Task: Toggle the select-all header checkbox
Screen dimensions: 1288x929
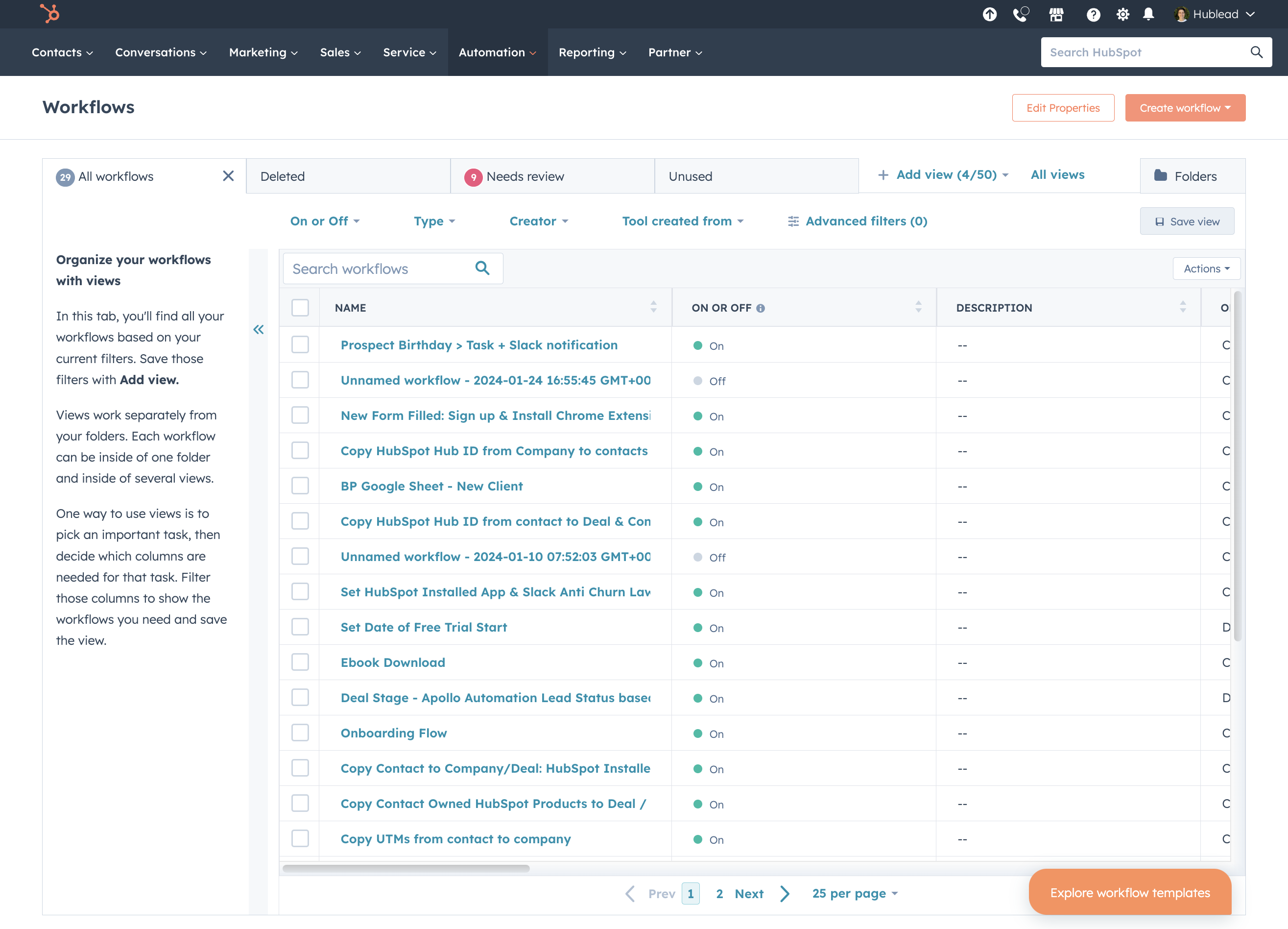Action: pyautogui.click(x=300, y=307)
